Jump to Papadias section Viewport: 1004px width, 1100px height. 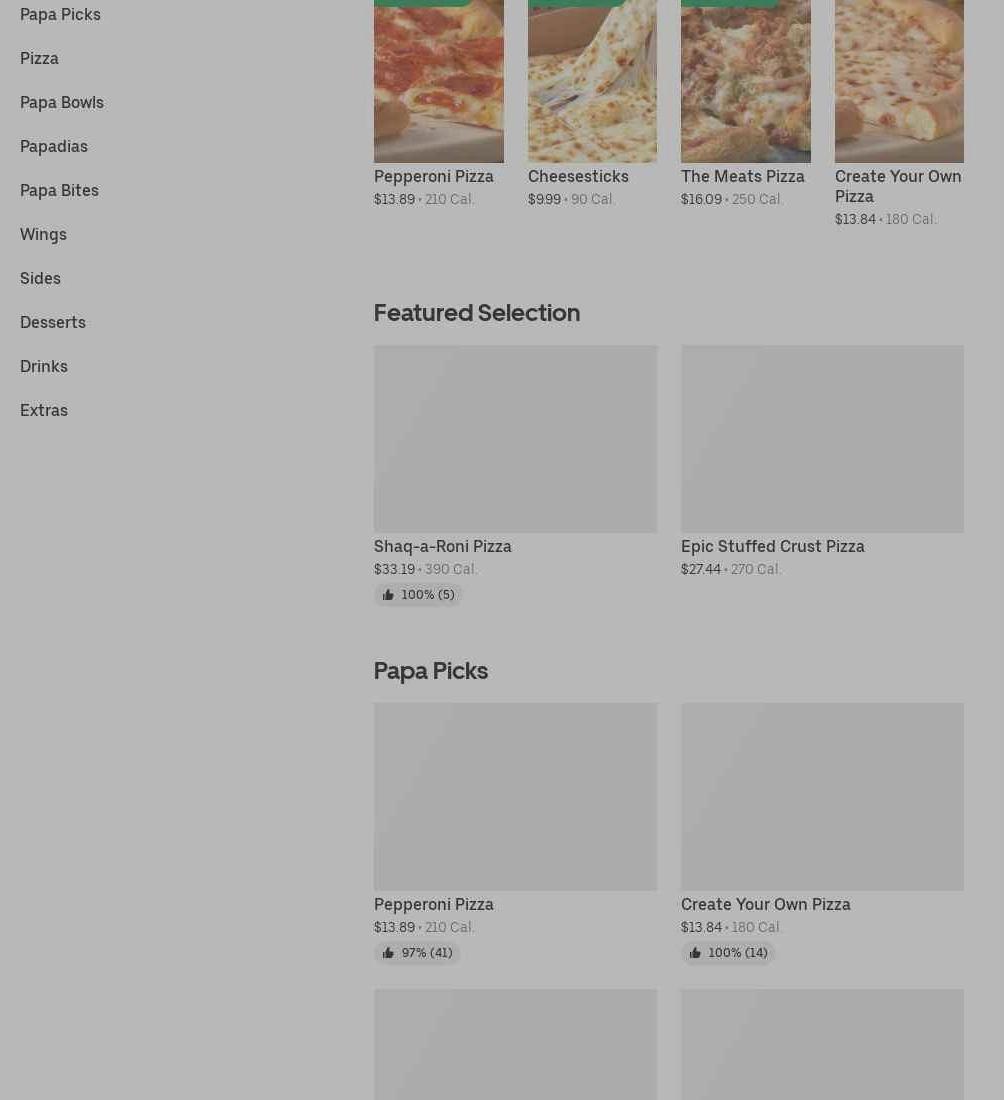pyautogui.click(x=54, y=147)
